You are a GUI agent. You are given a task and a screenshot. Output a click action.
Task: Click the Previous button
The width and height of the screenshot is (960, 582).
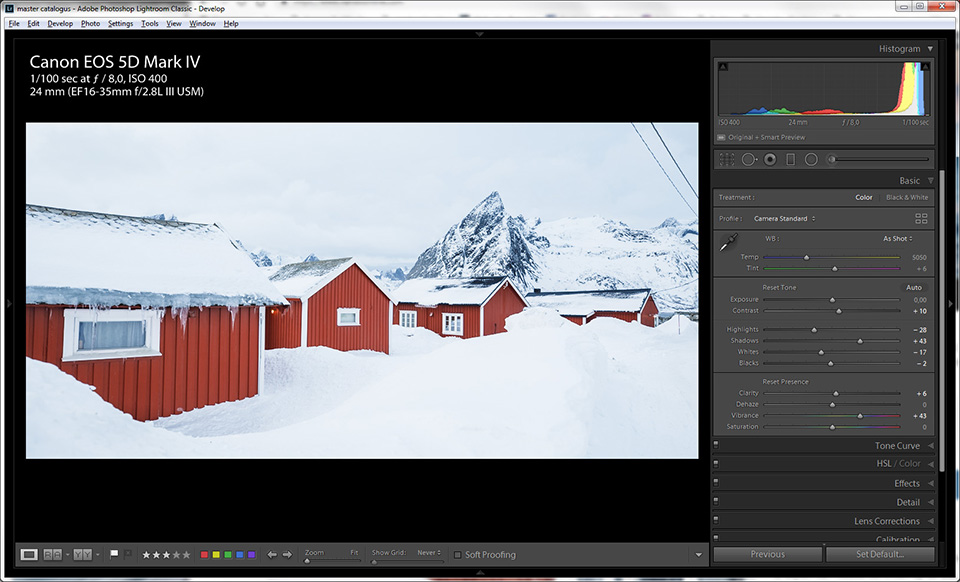(x=768, y=554)
